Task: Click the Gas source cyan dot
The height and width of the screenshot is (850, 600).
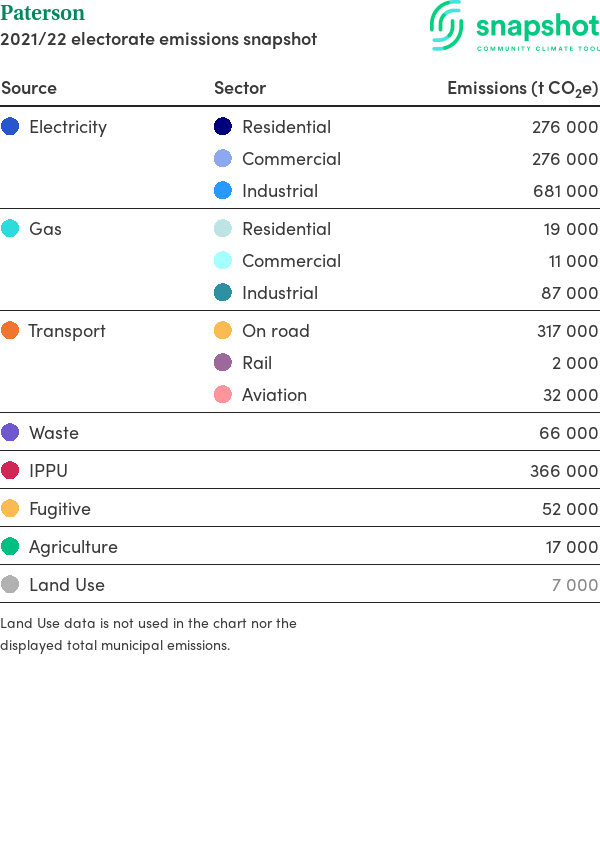Action: click(10, 228)
